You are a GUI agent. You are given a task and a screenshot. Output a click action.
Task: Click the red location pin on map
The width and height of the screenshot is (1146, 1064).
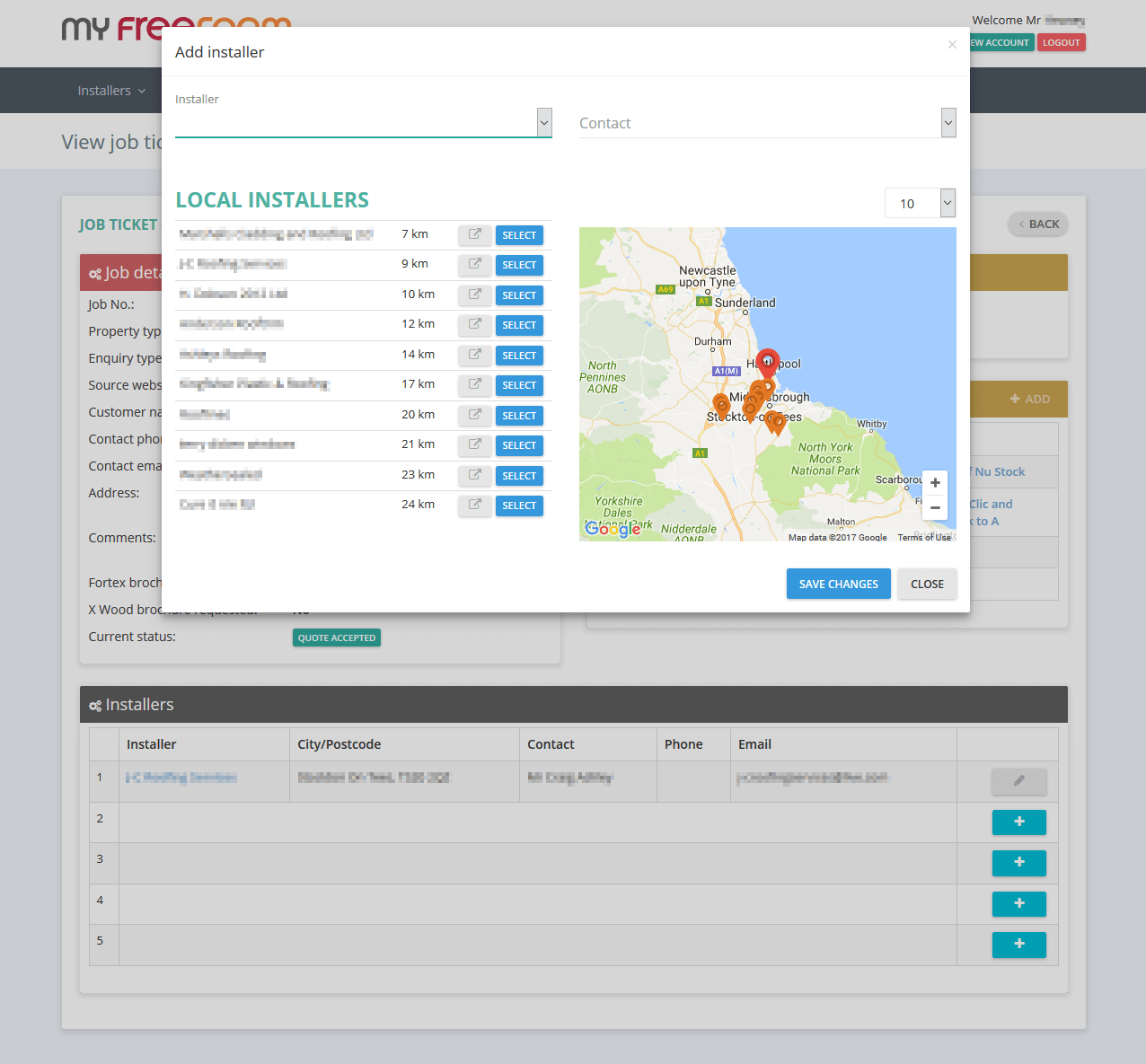coord(767,362)
